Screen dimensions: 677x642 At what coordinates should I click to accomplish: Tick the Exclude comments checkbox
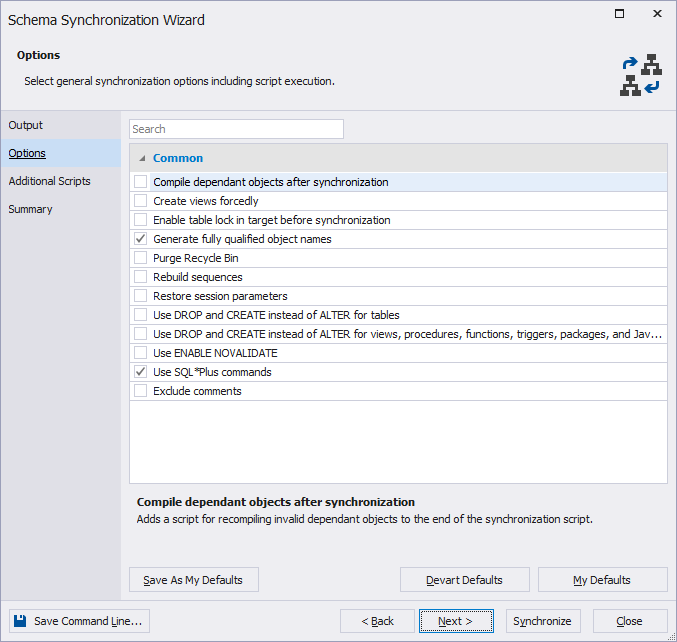(x=140, y=391)
